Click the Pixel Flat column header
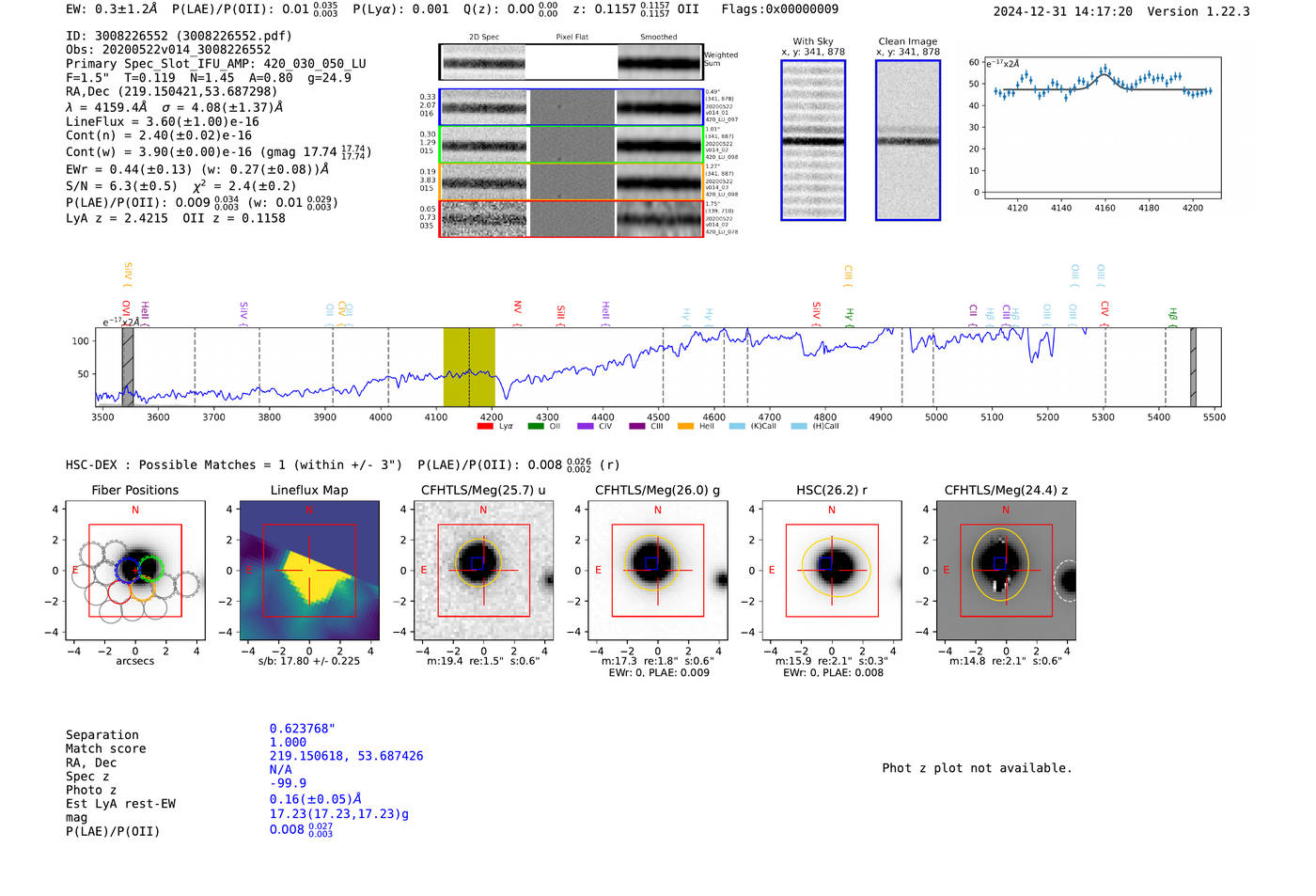 pyautogui.click(x=572, y=38)
